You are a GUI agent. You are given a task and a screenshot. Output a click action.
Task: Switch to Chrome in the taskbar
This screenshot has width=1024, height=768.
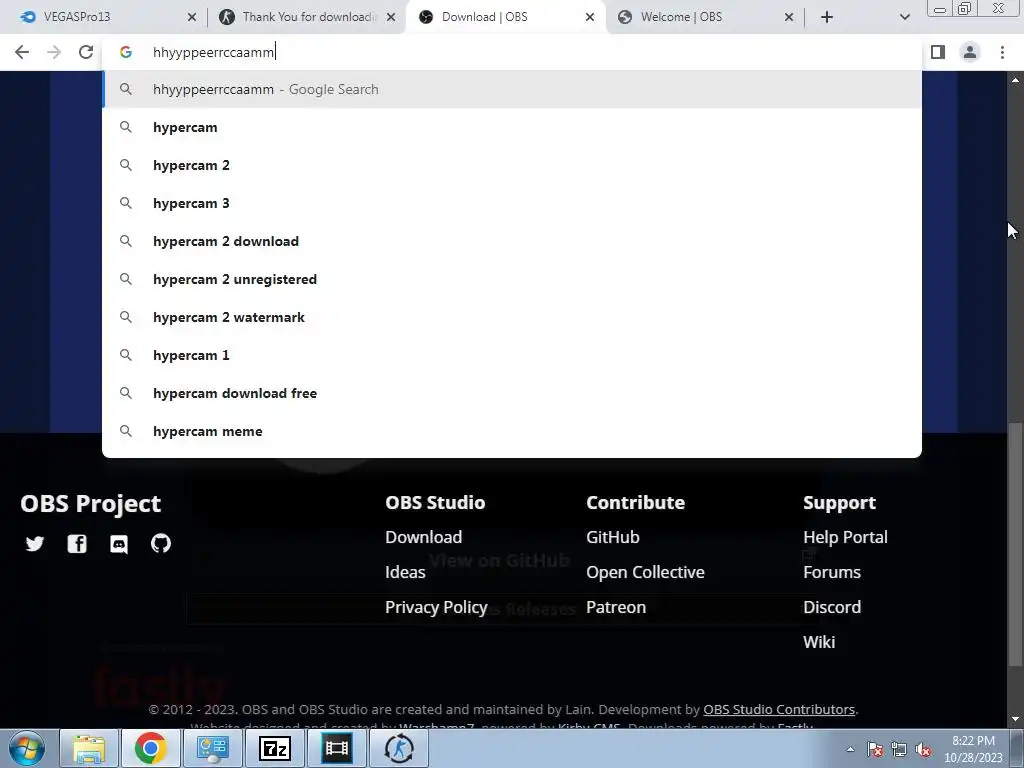tap(151, 748)
